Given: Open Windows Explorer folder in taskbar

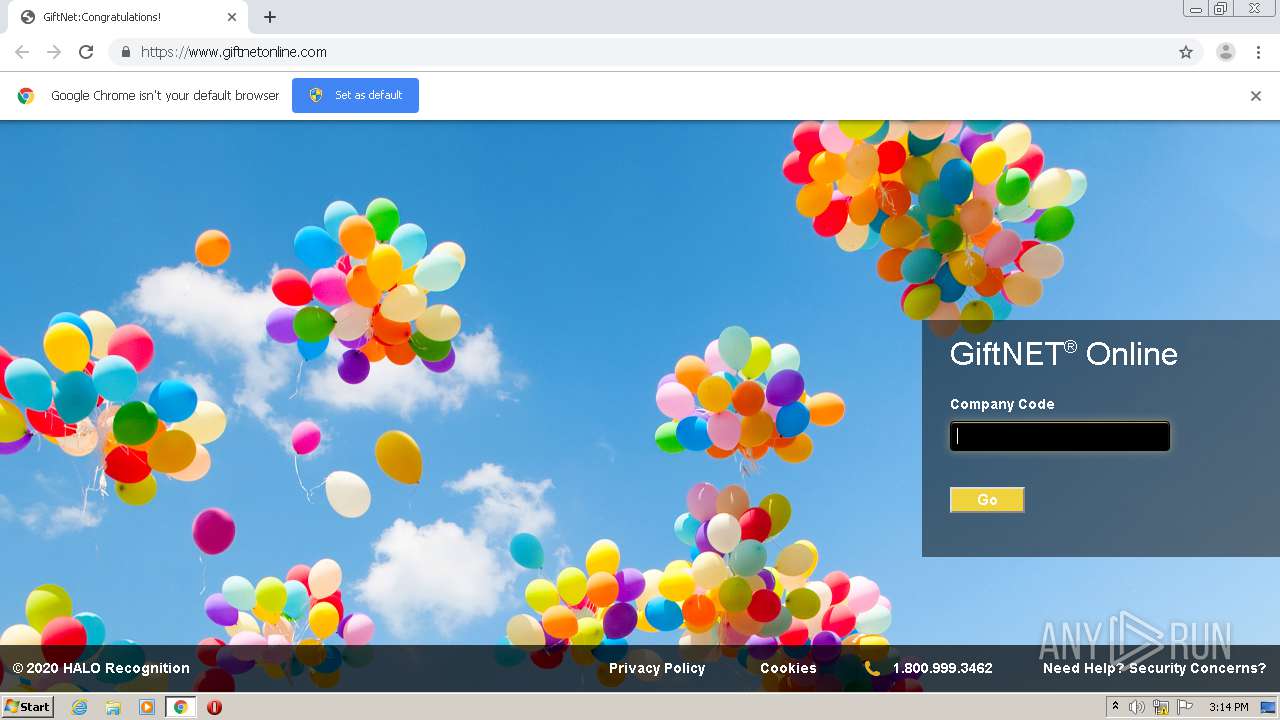Looking at the screenshot, I should 113,707.
